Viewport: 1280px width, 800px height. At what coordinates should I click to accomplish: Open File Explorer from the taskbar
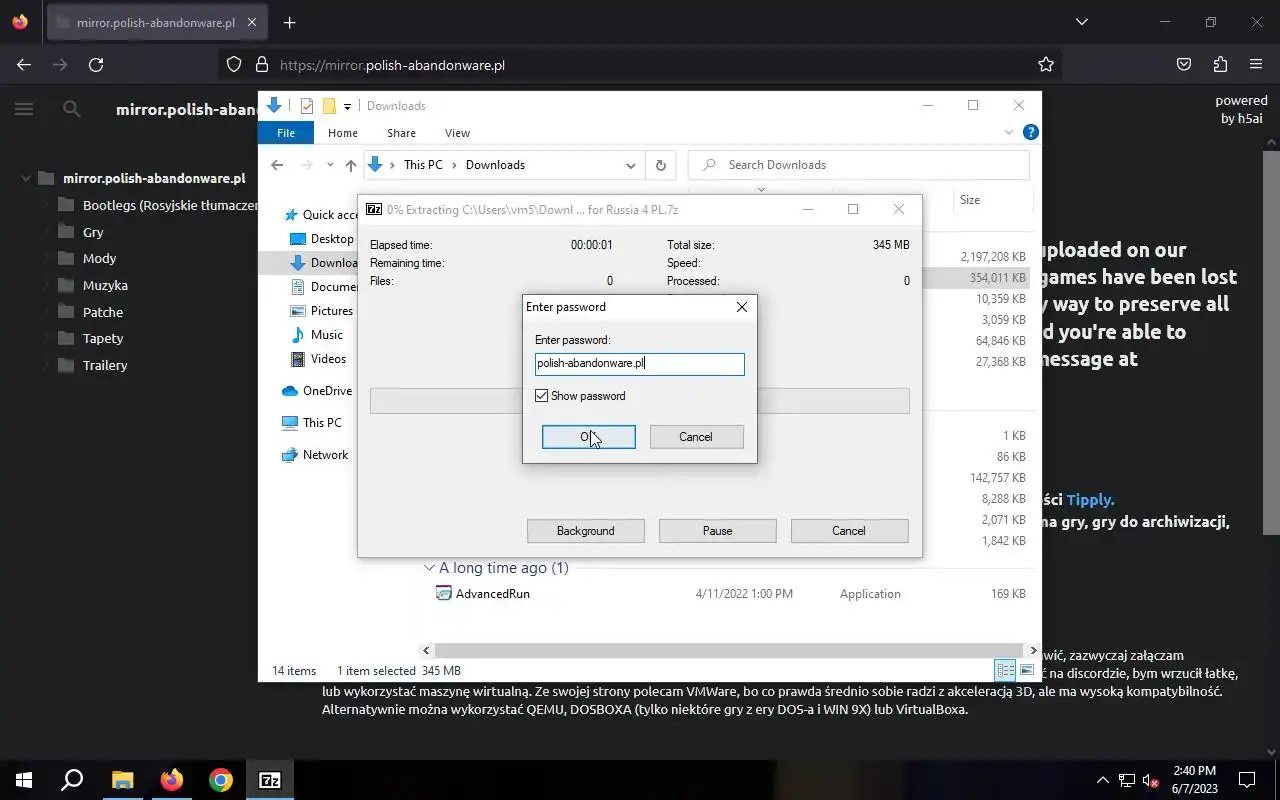point(122,780)
